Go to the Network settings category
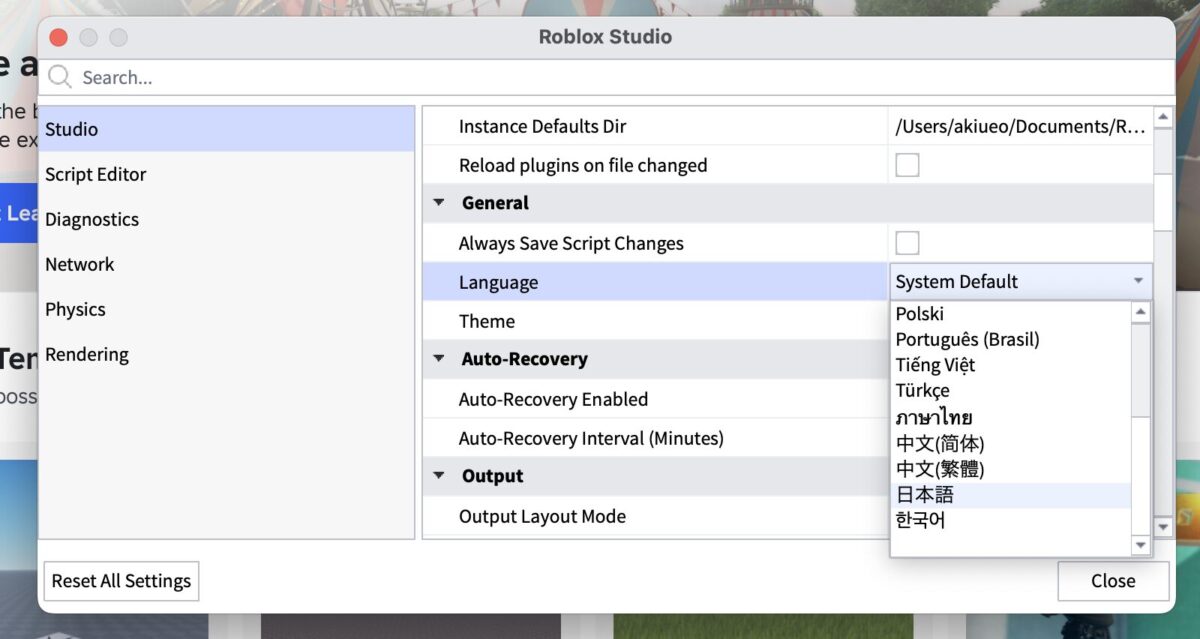Screen dimensions: 1200x639 click(80, 264)
